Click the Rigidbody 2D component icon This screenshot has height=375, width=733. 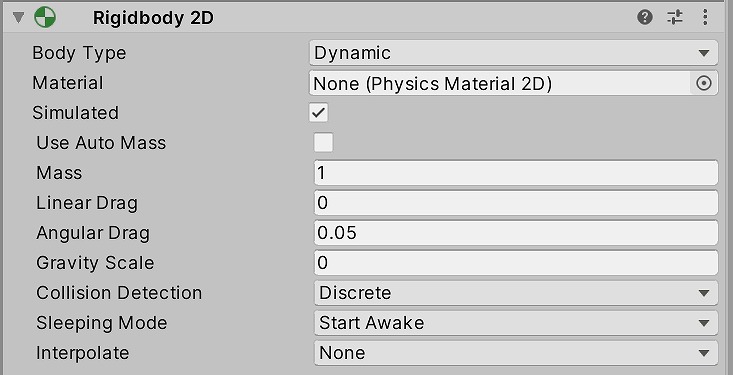coord(45,18)
